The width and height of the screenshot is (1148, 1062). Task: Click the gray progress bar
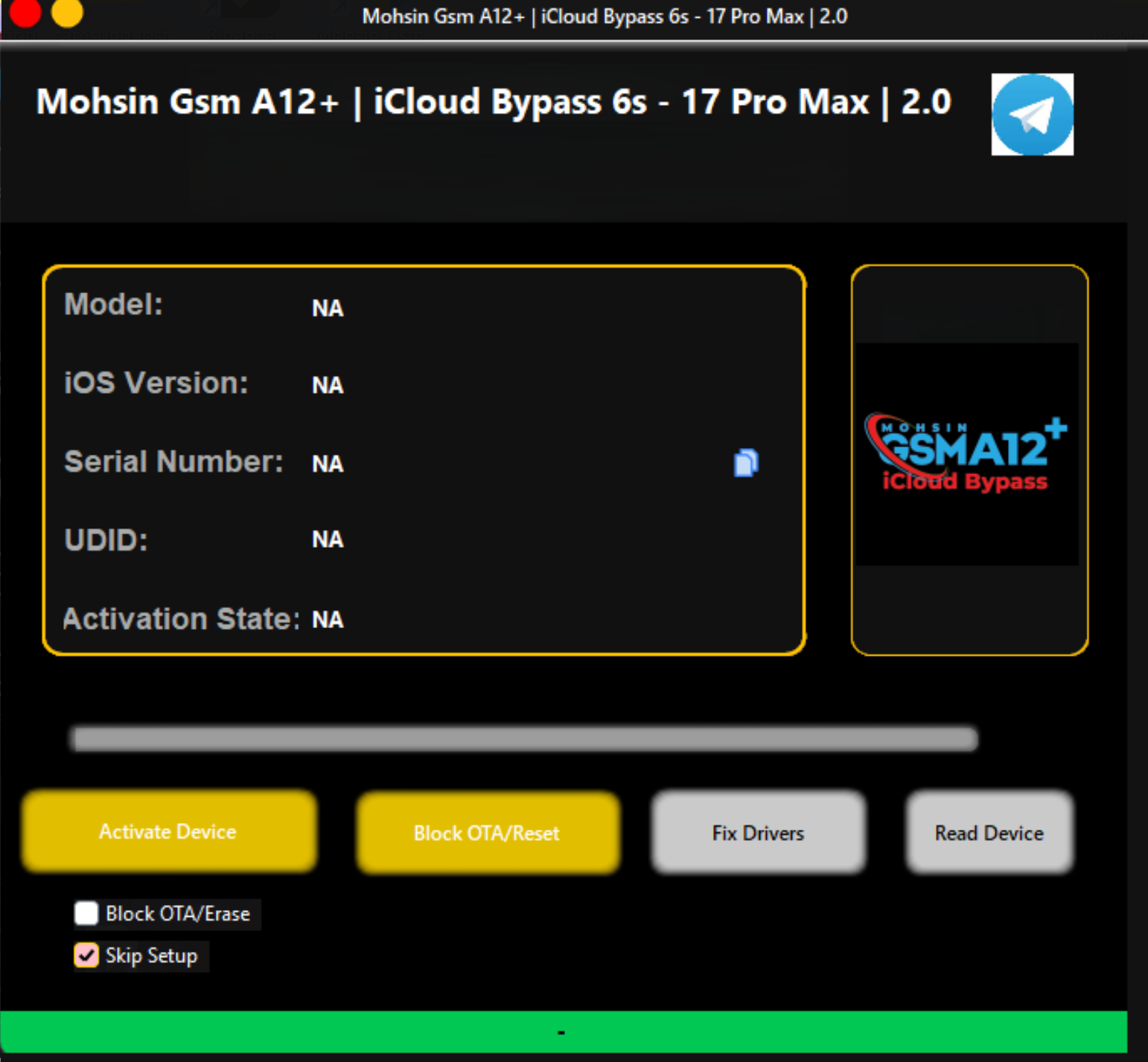(524, 739)
